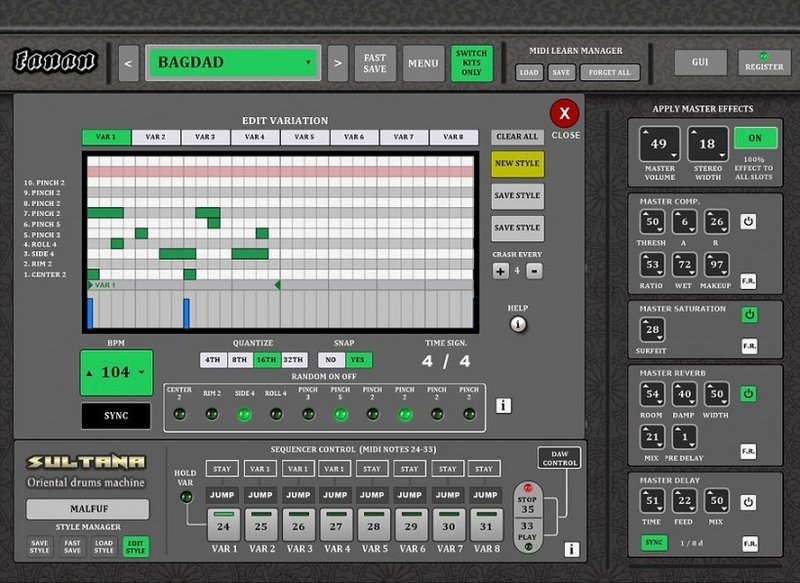Click Forget All in MIDI Learn Manager
The image size is (800, 583).
coord(609,72)
